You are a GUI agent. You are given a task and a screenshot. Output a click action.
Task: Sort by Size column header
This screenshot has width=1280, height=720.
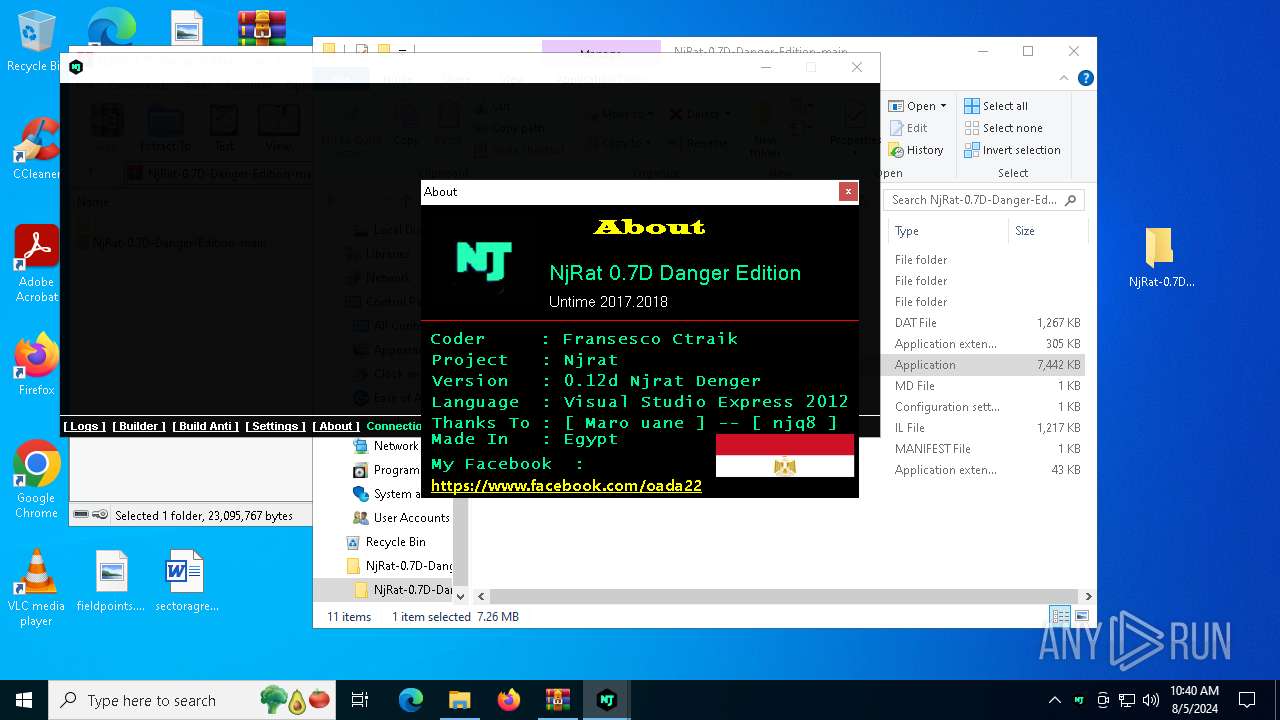tap(1025, 231)
